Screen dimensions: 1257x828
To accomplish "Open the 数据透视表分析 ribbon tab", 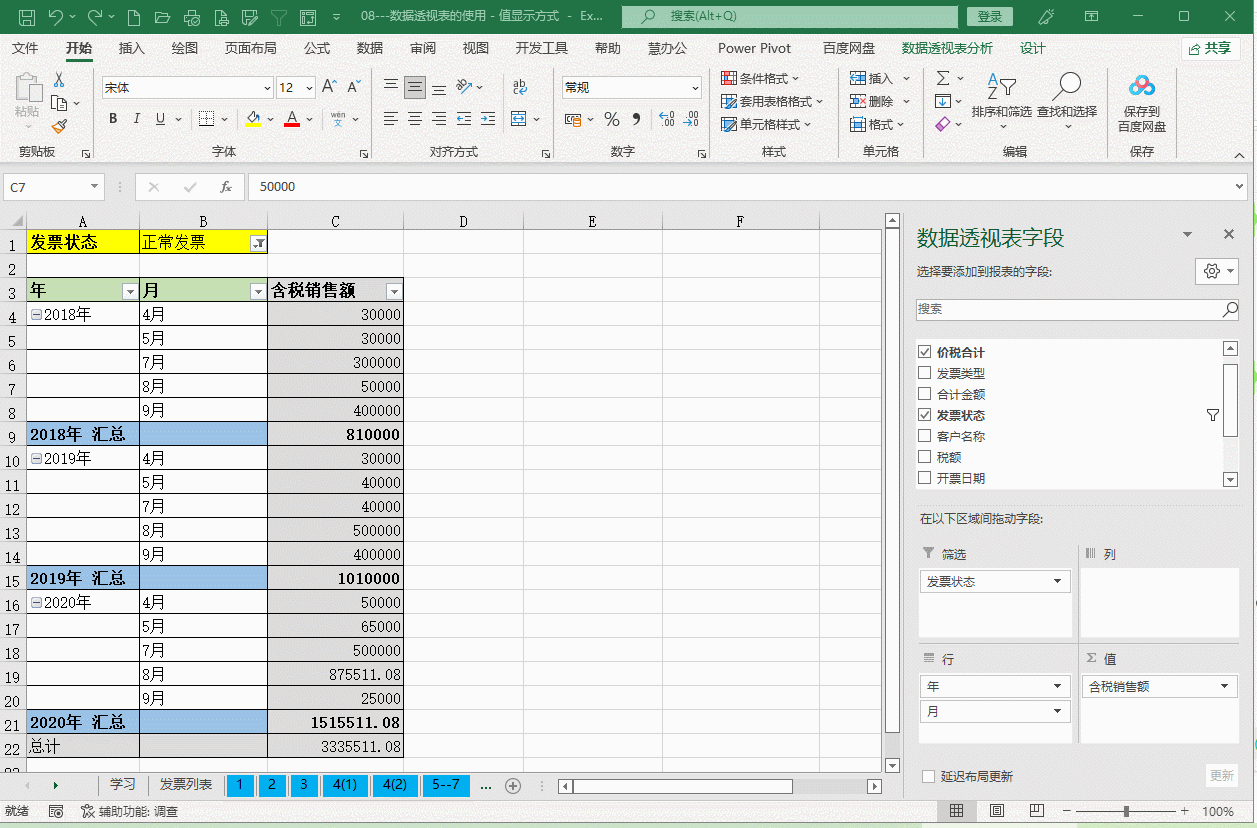I will pyautogui.click(x=947, y=48).
